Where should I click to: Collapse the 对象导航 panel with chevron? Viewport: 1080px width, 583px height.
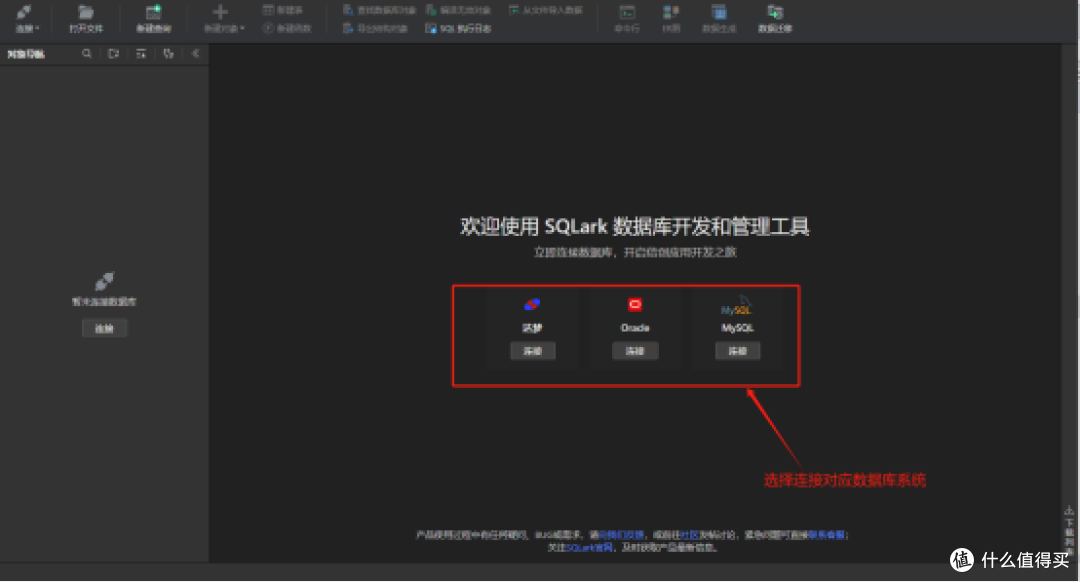click(196, 53)
